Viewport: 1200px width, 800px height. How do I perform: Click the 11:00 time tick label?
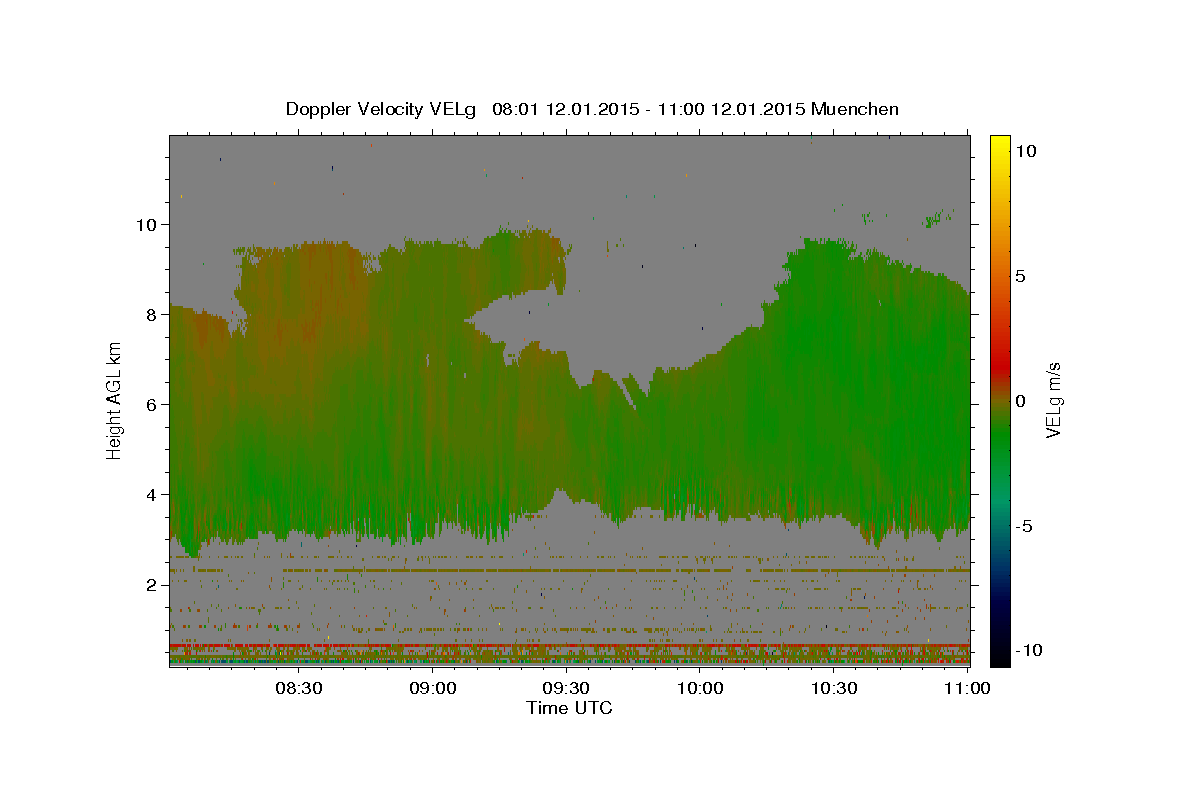pyautogui.click(x=966, y=688)
